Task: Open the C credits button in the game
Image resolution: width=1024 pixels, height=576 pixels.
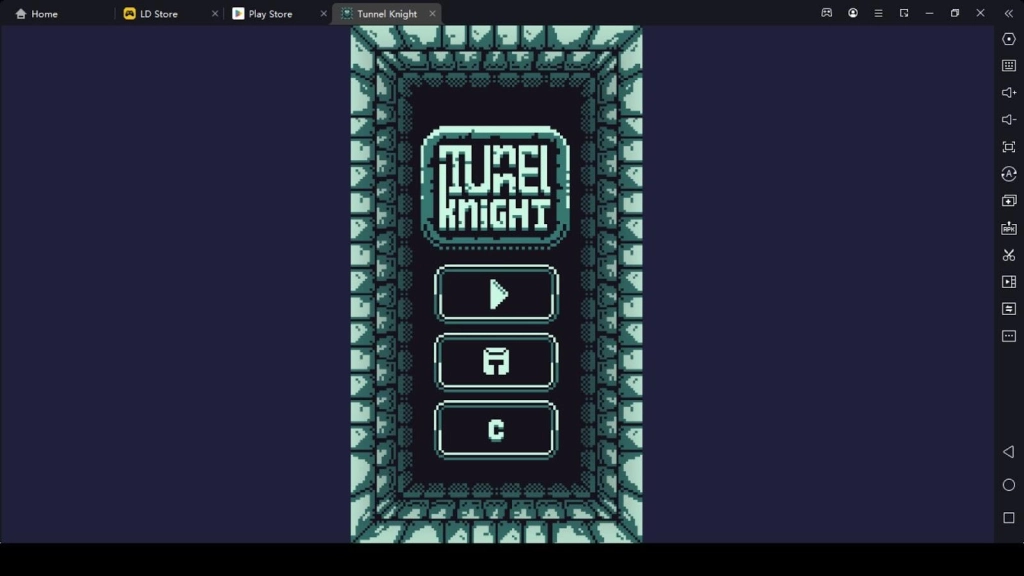Action: click(496, 429)
